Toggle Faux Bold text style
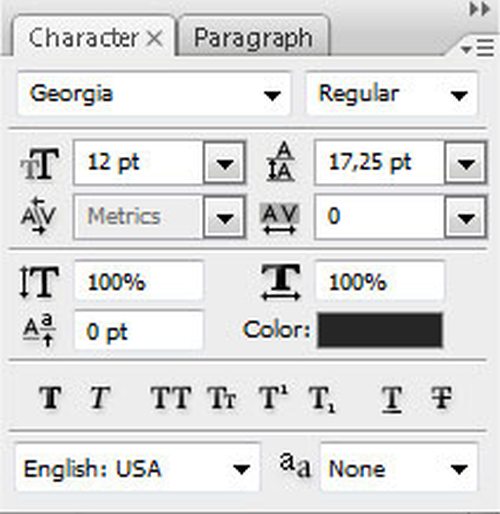 coord(50,398)
